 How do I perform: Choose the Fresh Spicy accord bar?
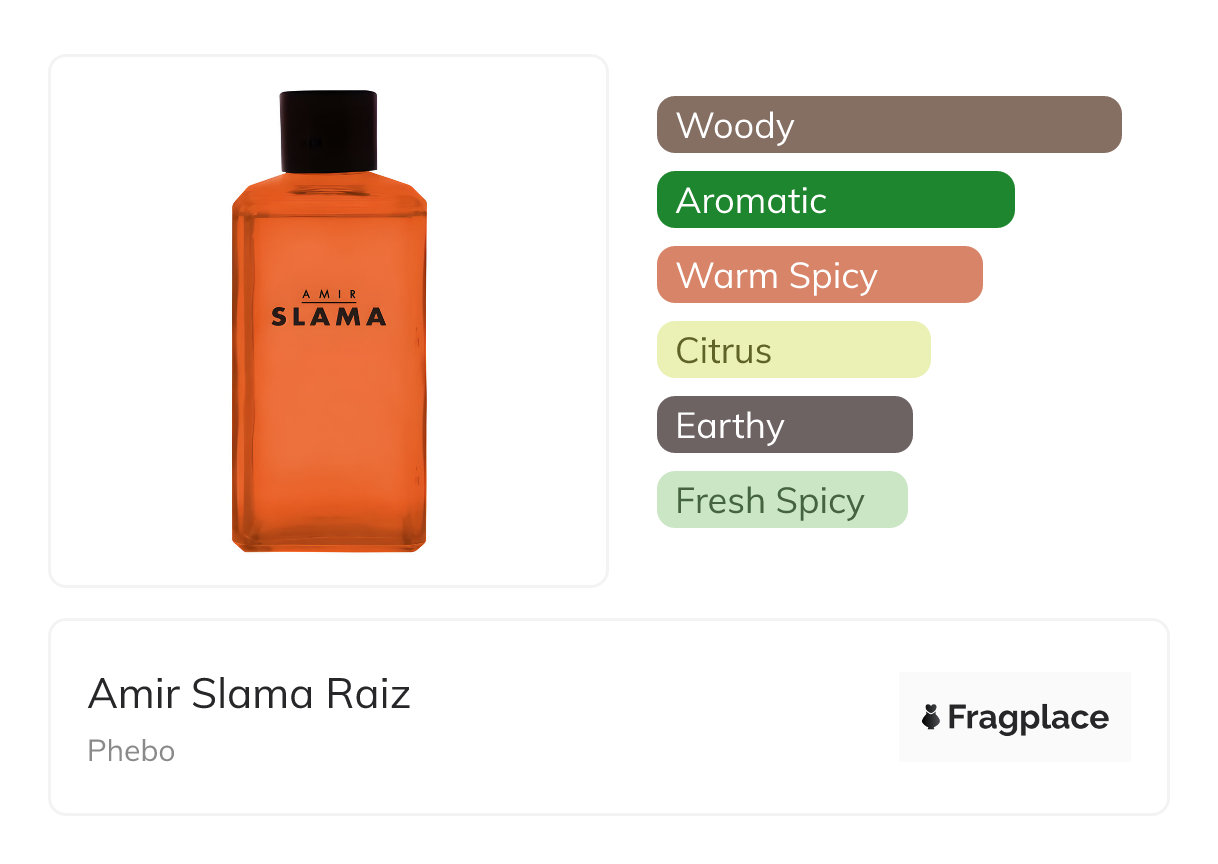(781, 500)
